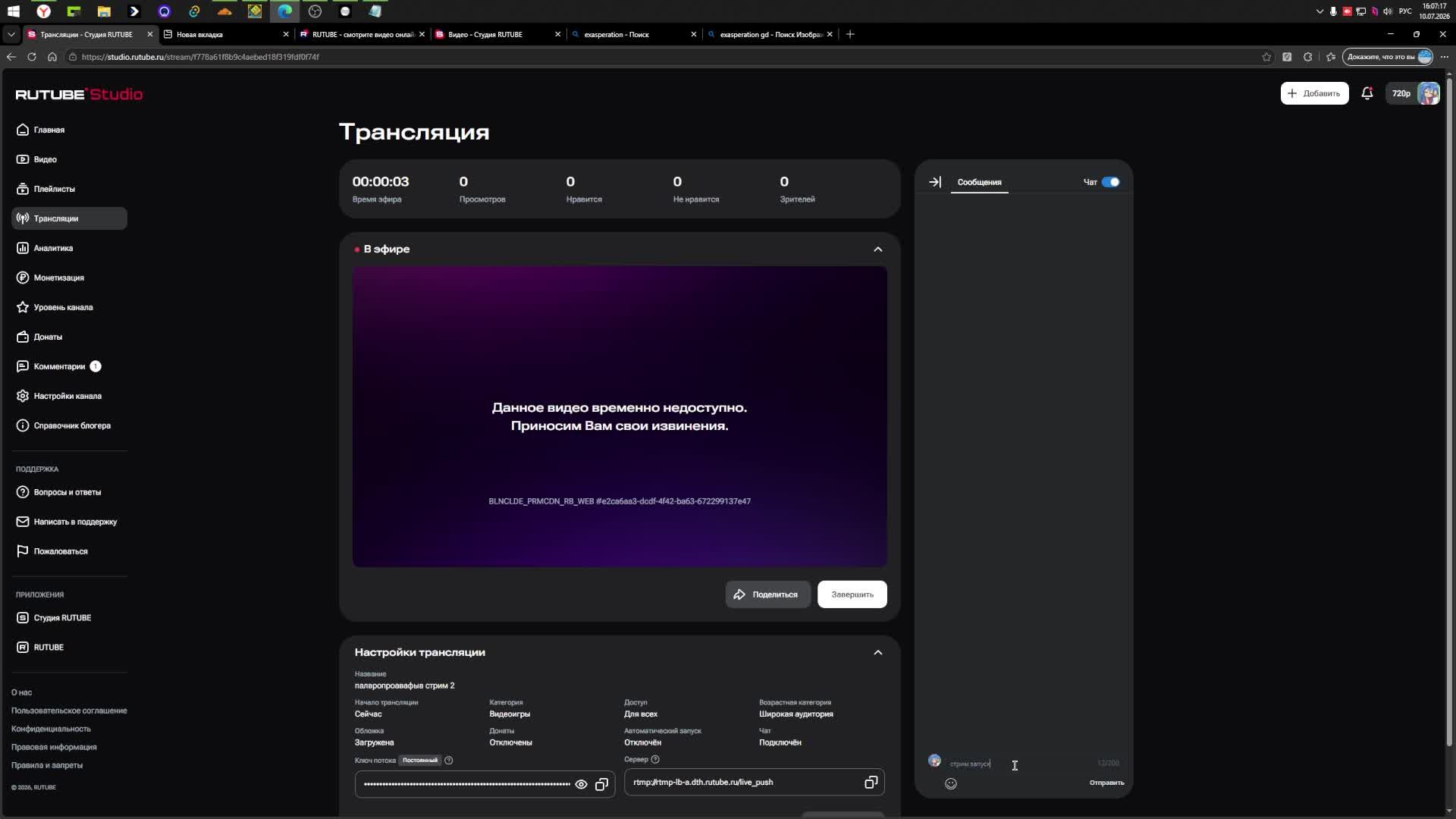The image size is (1456, 819).
Task: Toggle the Чат switch
Action: point(1110,182)
